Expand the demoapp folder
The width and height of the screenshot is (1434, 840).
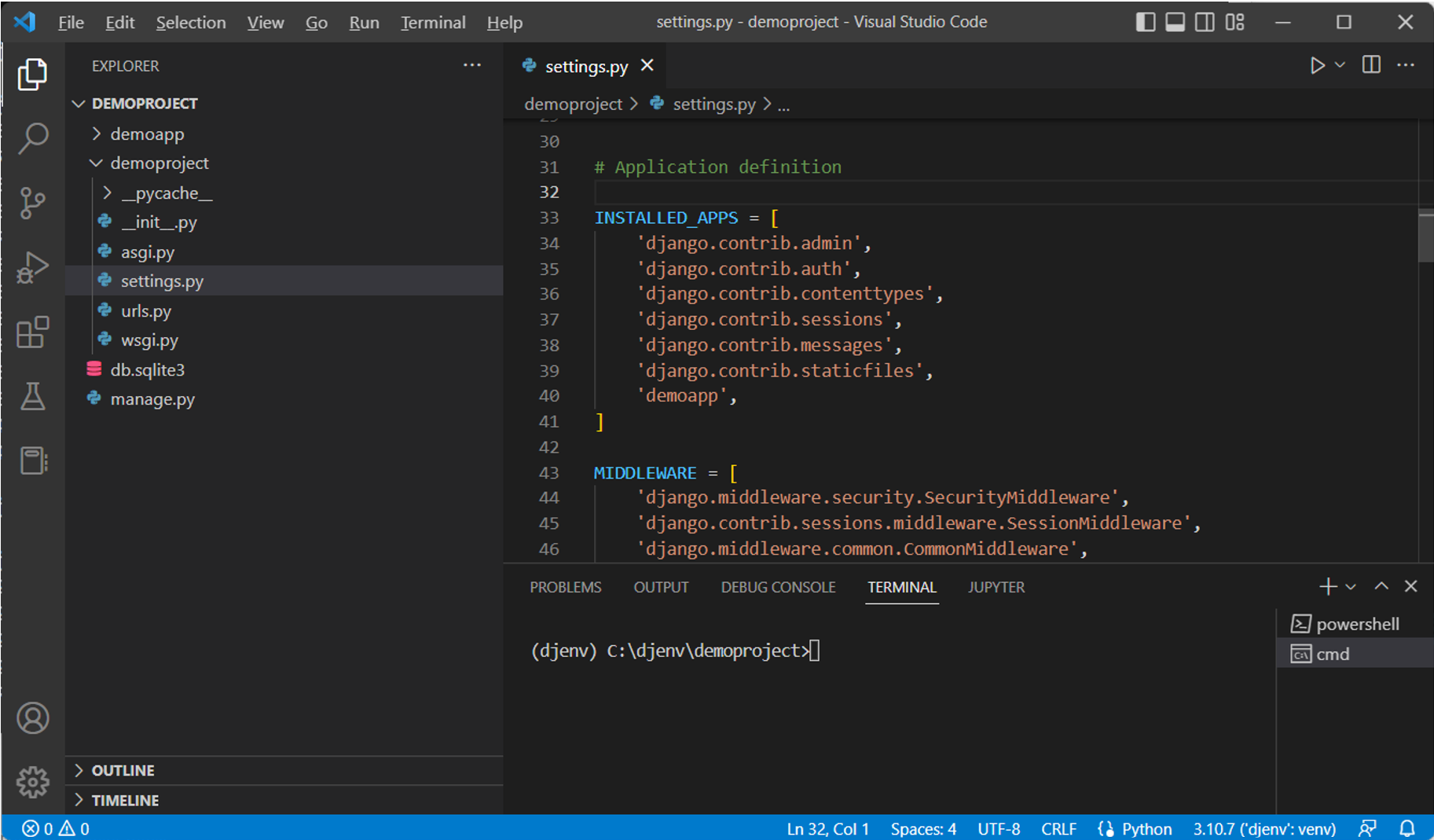(x=147, y=134)
